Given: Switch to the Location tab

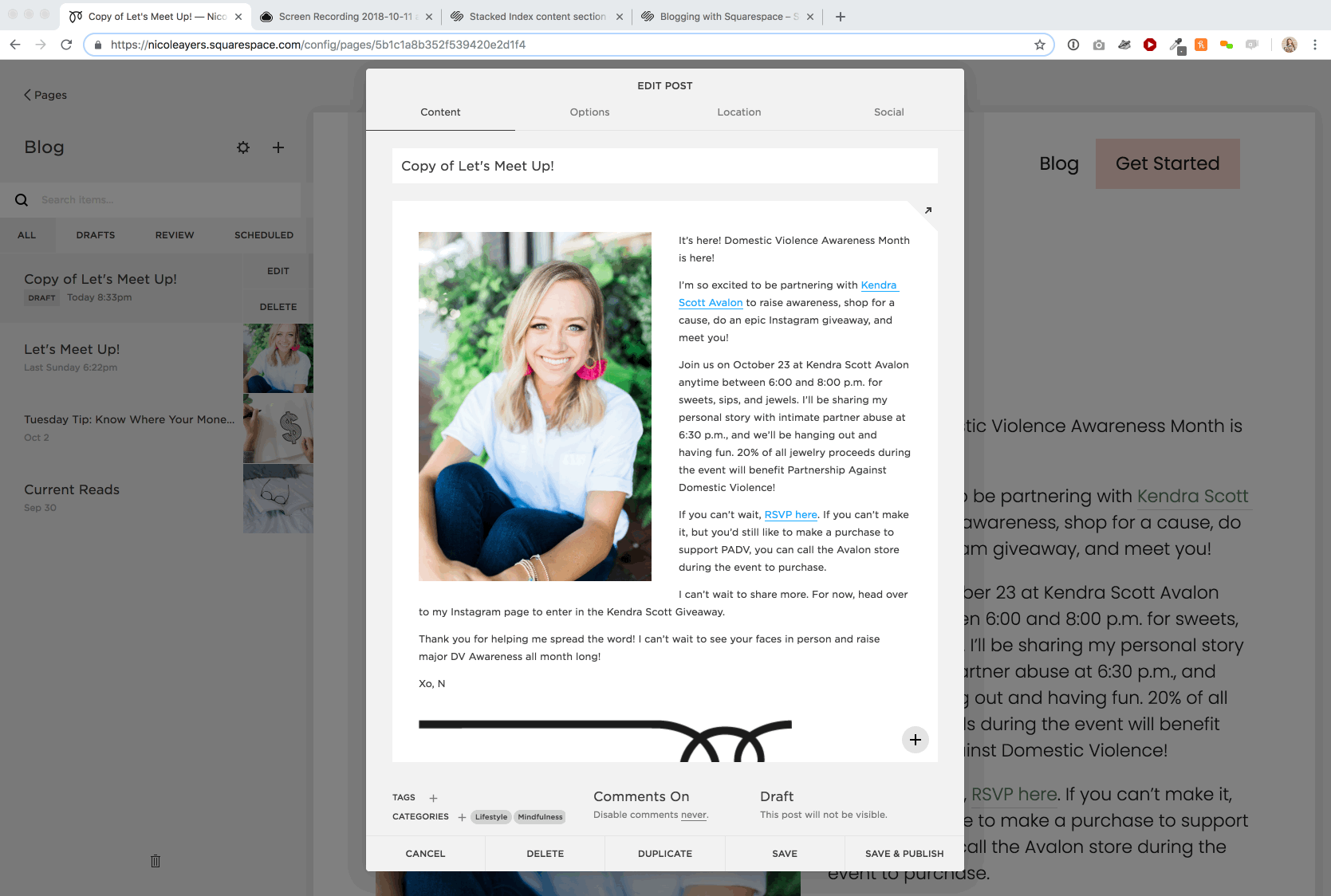Looking at the screenshot, I should (739, 112).
